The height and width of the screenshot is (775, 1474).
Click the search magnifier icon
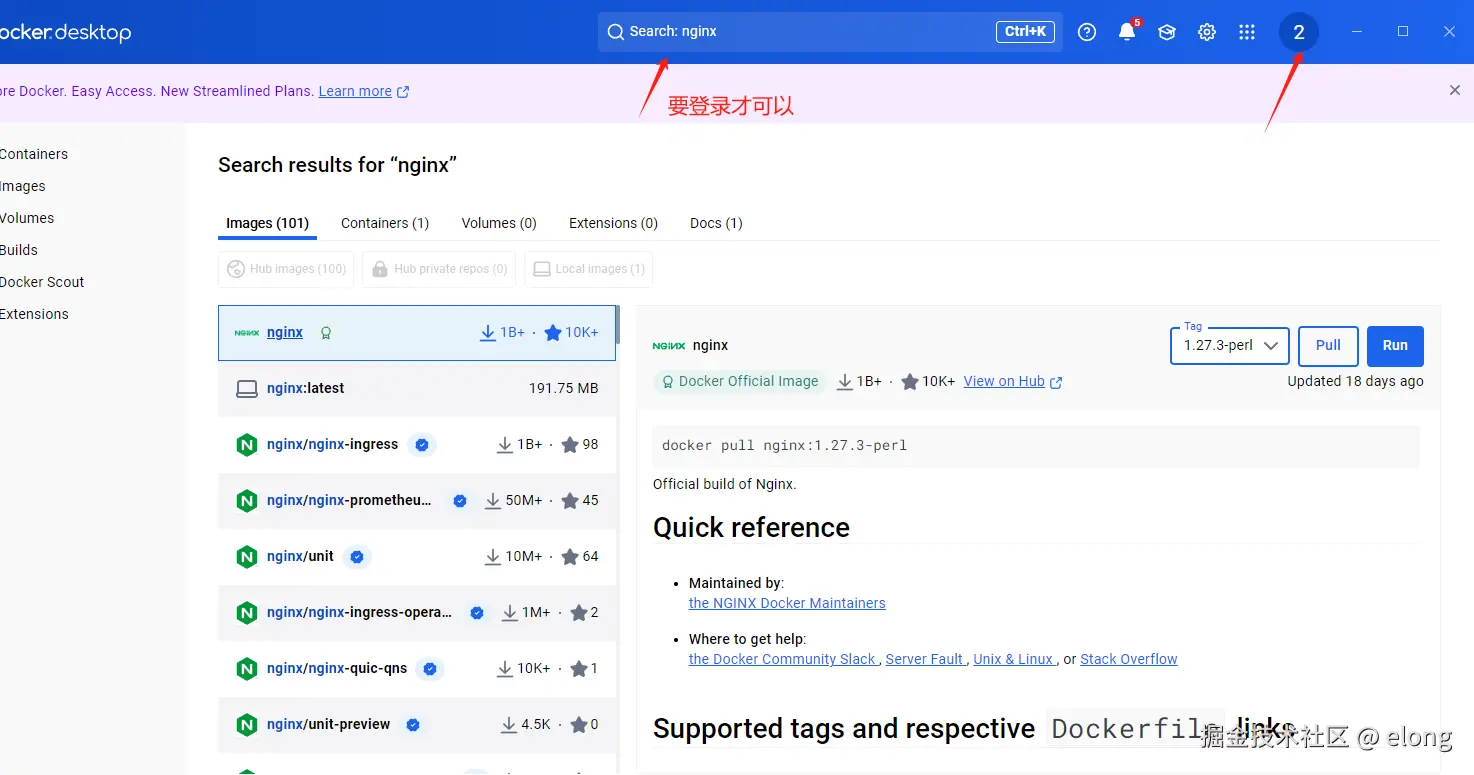tap(616, 32)
